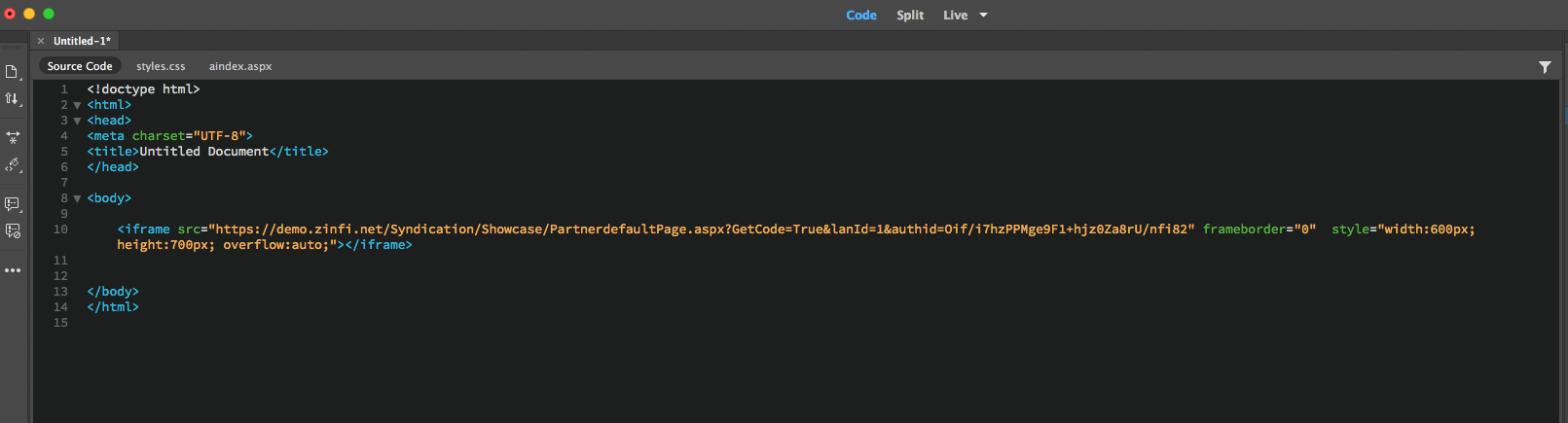This screenshot has height=423, width=1568.
Task: Click line number 10 in the gutter
Action: [x=60, y=229]
